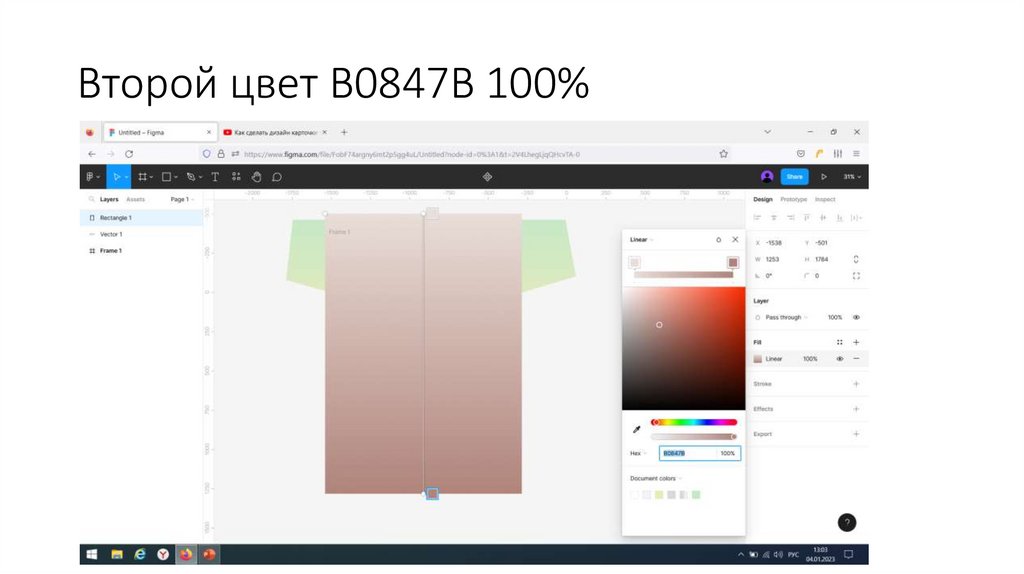This screenshot has width=1024, height=574.
Task: Open the Move tool dropdown arrow
Action: (x=126, y=178)
